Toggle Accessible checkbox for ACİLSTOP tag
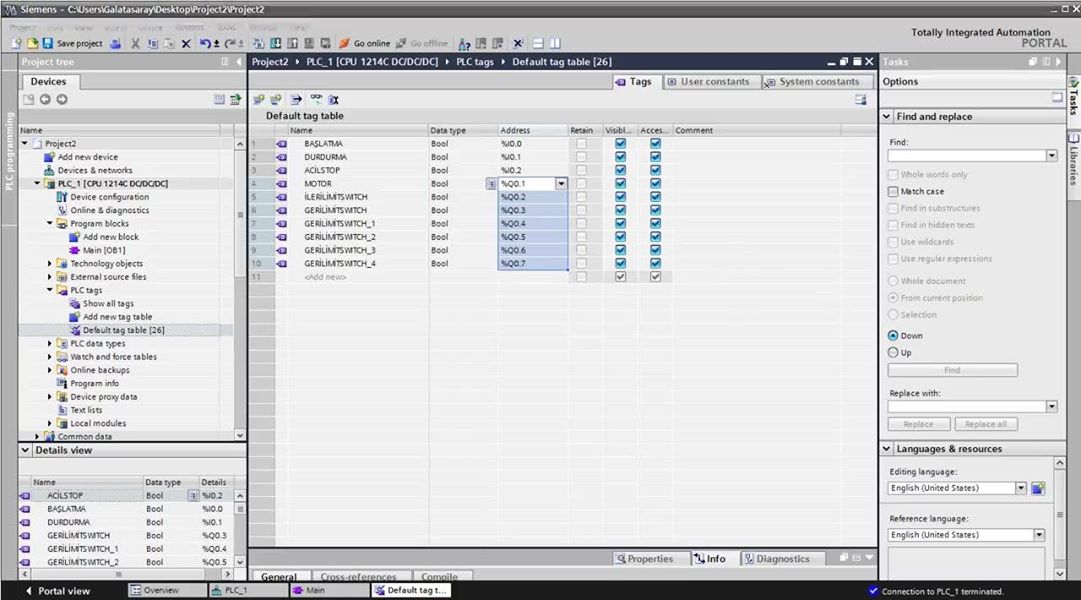Viewport: 1081px width, 600px height. (655, 170)
